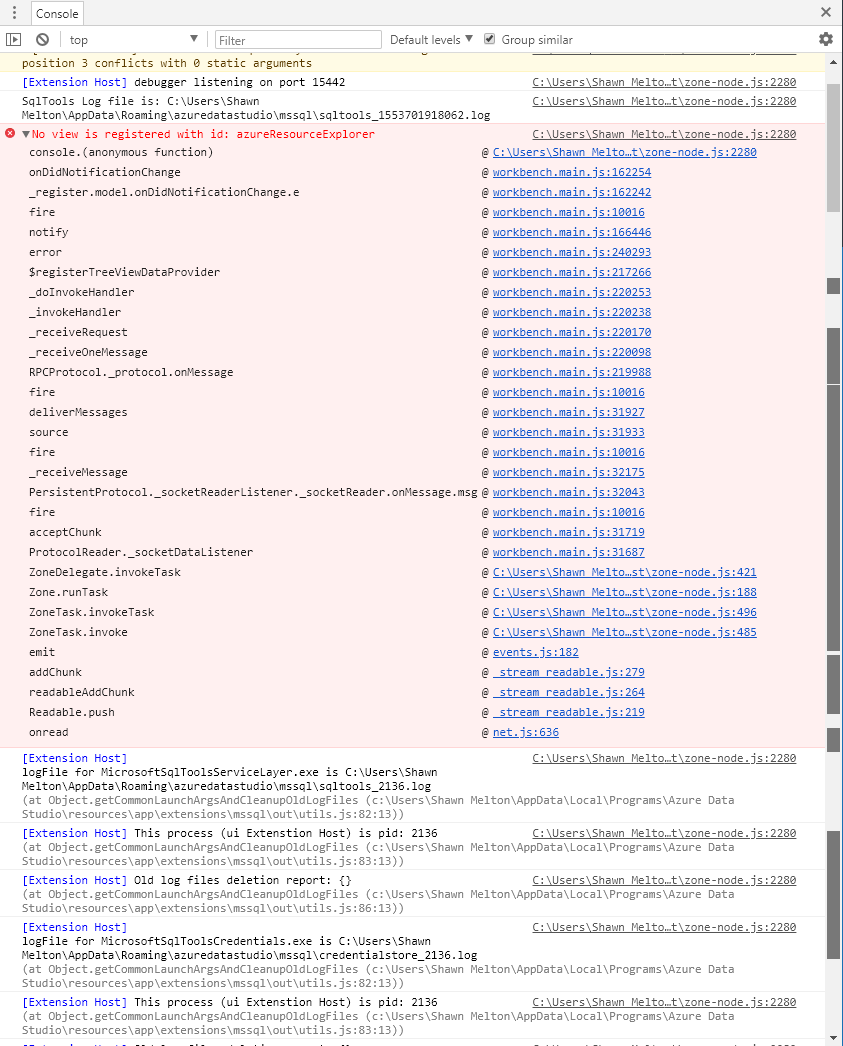Viewport: 843px width, 1046px height.
Task: Click the 'onDidNotificationChange' stack frame text
Action: [105, 172]
